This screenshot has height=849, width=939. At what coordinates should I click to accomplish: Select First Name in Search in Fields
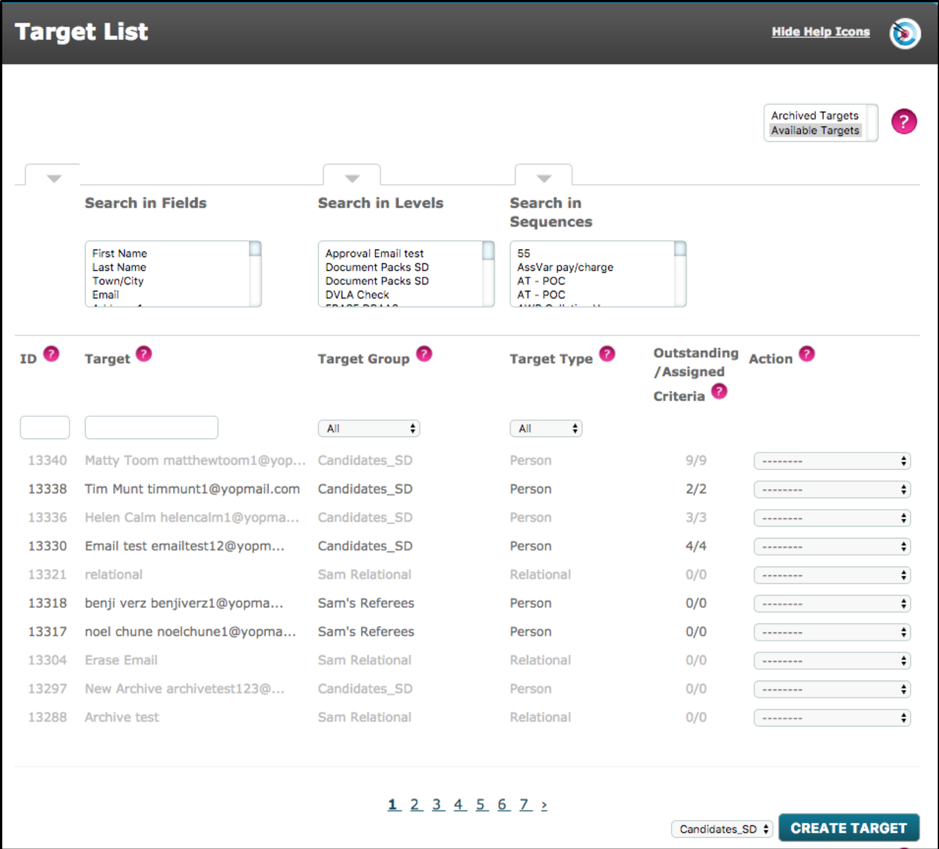pyautogui.click(x=120, y=253)
